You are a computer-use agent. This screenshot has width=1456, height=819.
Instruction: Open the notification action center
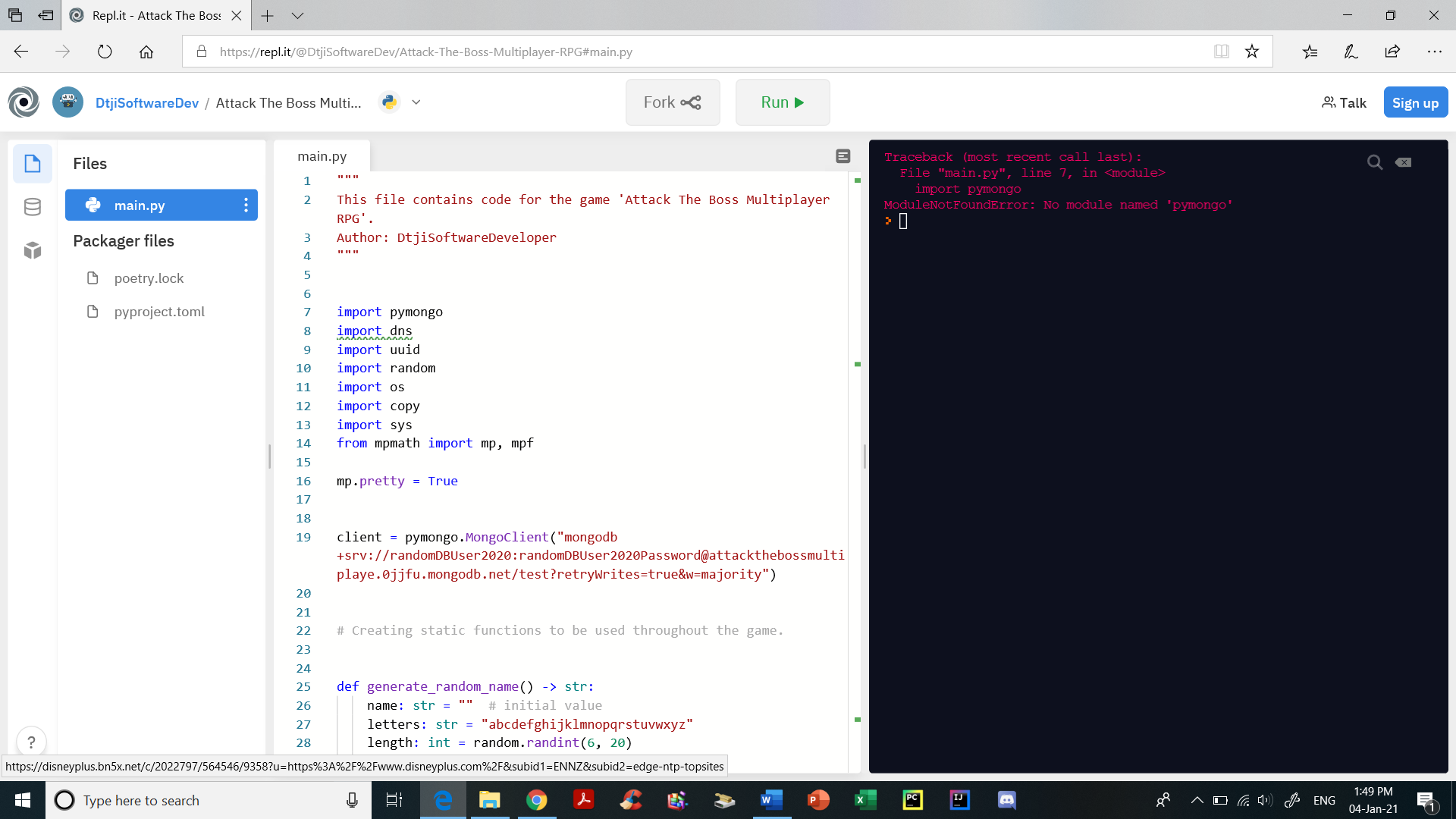click(x=1425, y=800)
